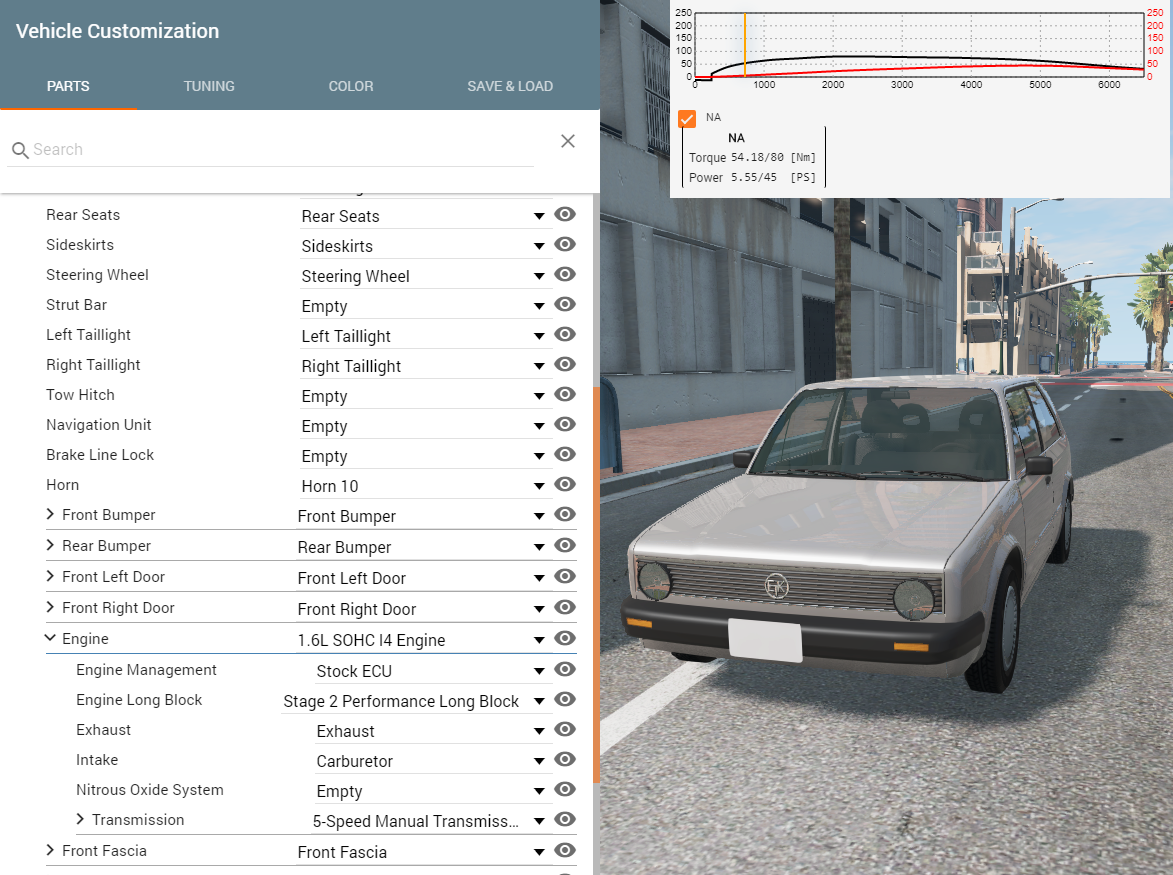Screen dimensions: 1173x875
Task: Expand the Front Left Door node
Action: (50, 576)
